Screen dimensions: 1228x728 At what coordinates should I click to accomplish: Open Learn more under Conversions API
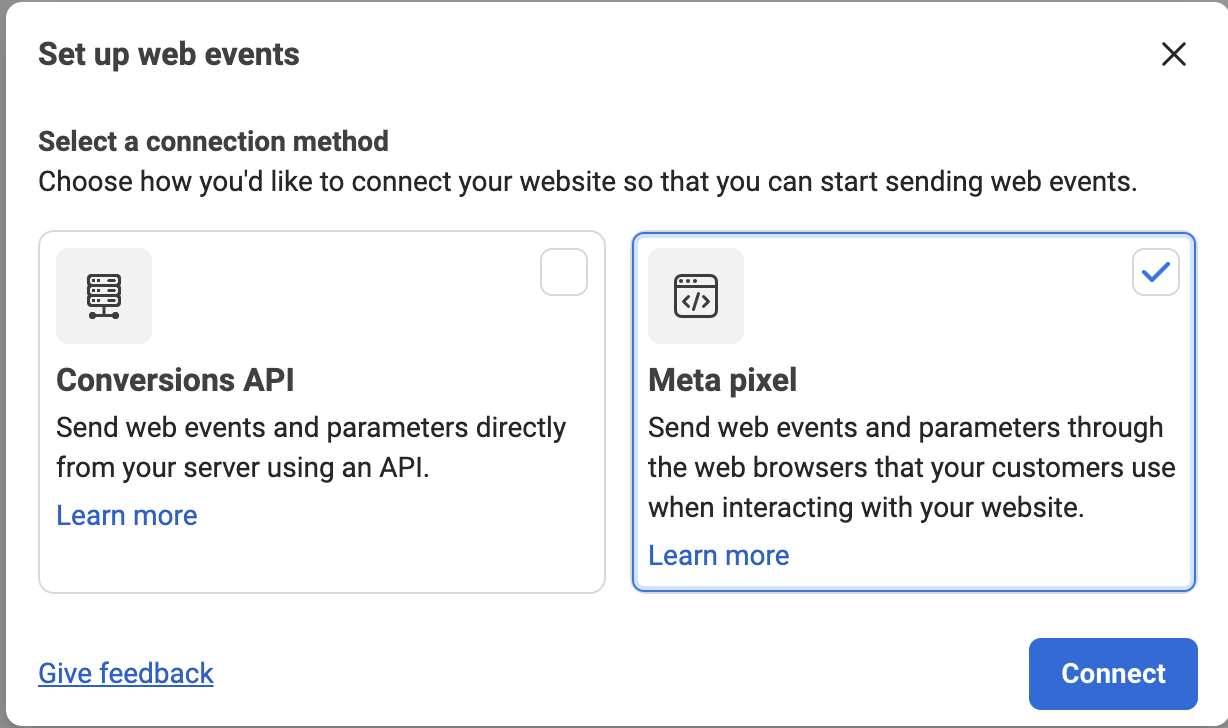coord(127,516)
